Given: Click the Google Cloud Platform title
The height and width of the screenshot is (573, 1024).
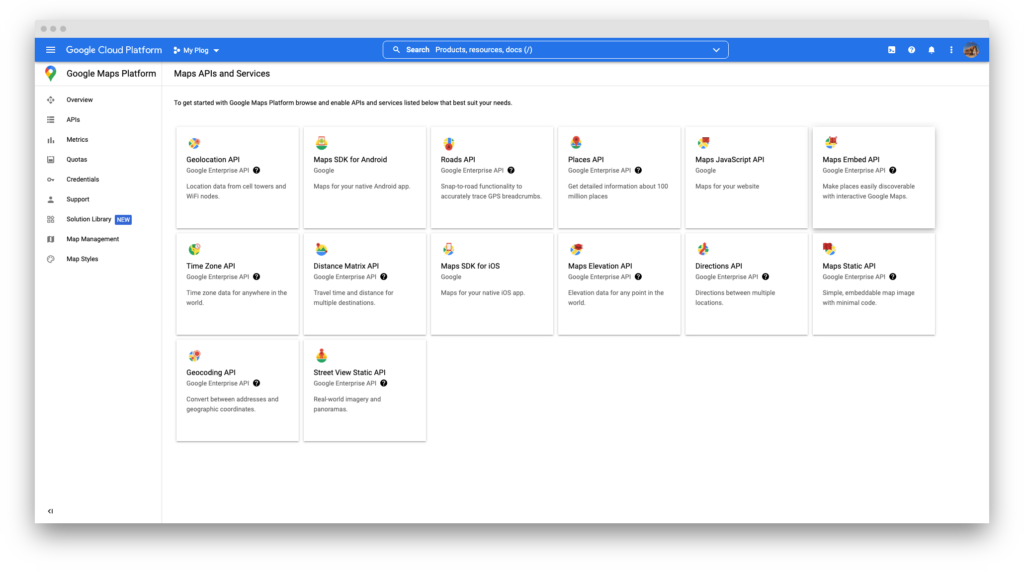Looking at the screenshot, I should coord(114,50).
